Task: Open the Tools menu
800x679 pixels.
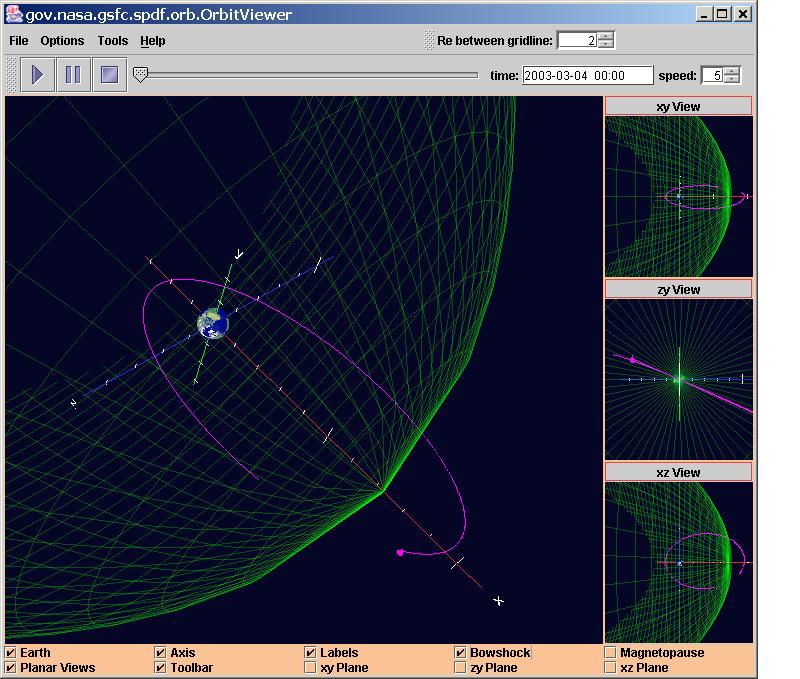Action: (x=113, y=41)
